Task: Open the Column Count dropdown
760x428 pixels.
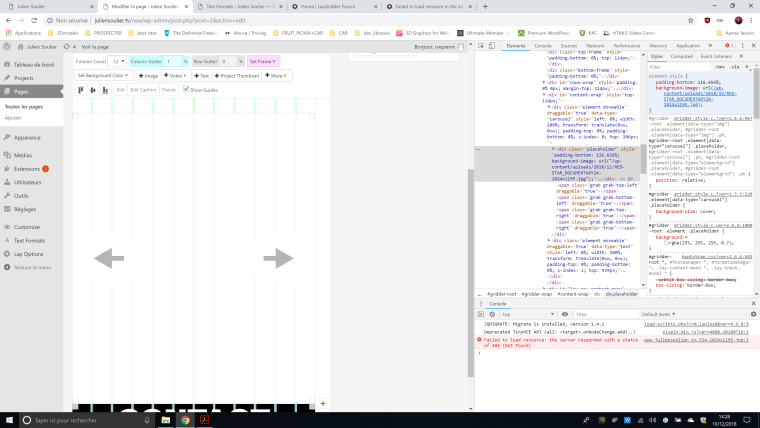Action: [x=118, y=61]
